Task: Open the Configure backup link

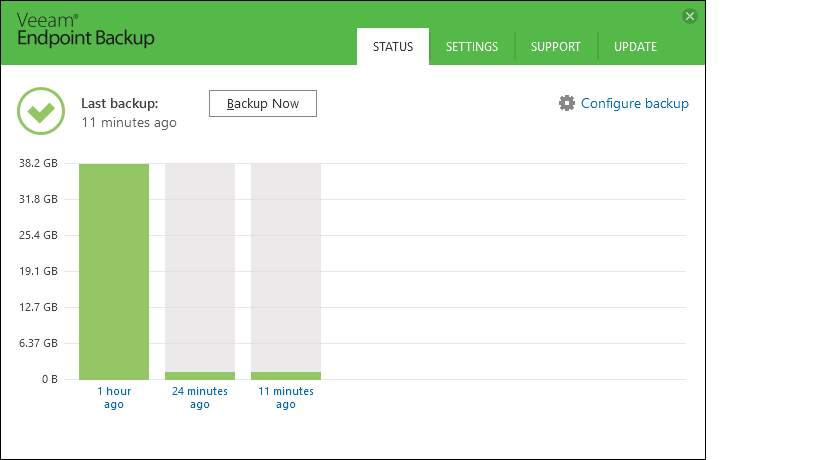Action: coord(634,103)
